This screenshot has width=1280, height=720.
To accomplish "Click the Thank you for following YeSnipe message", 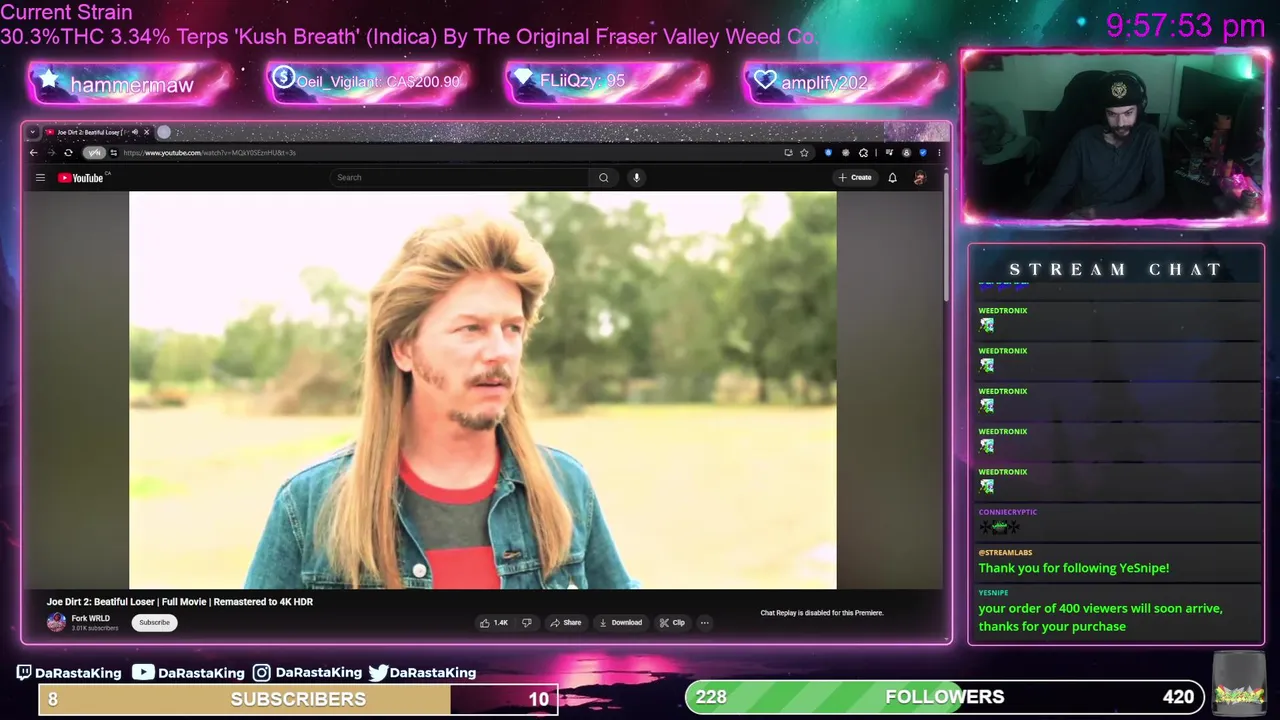I will pyautogui.click(x=1073, y=568).
